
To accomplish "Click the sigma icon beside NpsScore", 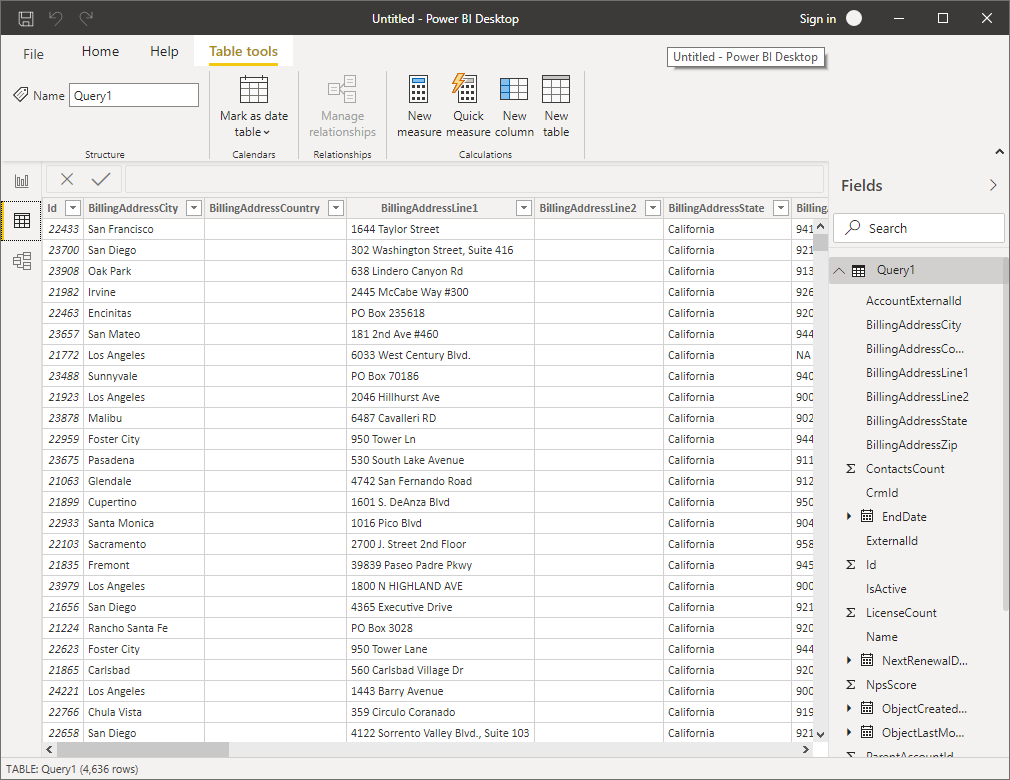I will (x=850, y=685).
